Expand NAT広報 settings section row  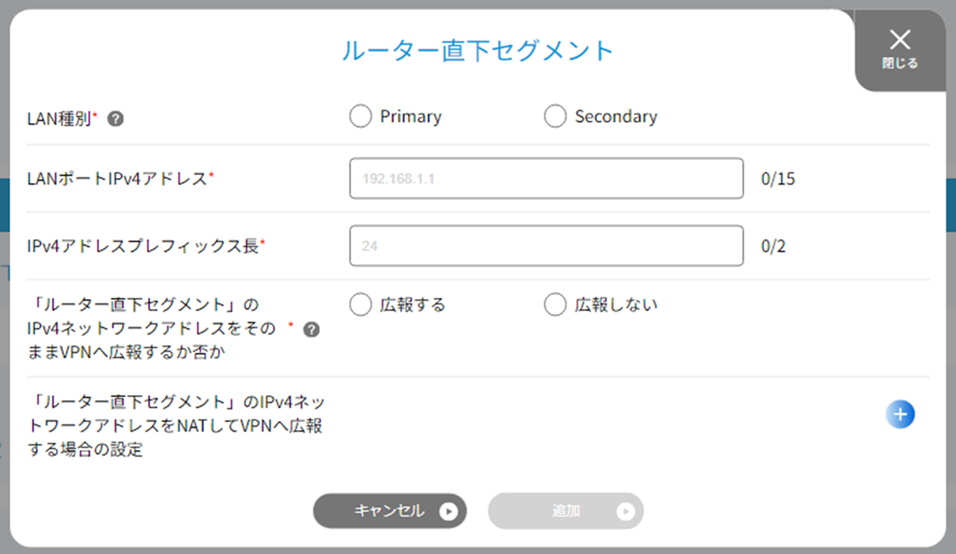pos(477,425)
